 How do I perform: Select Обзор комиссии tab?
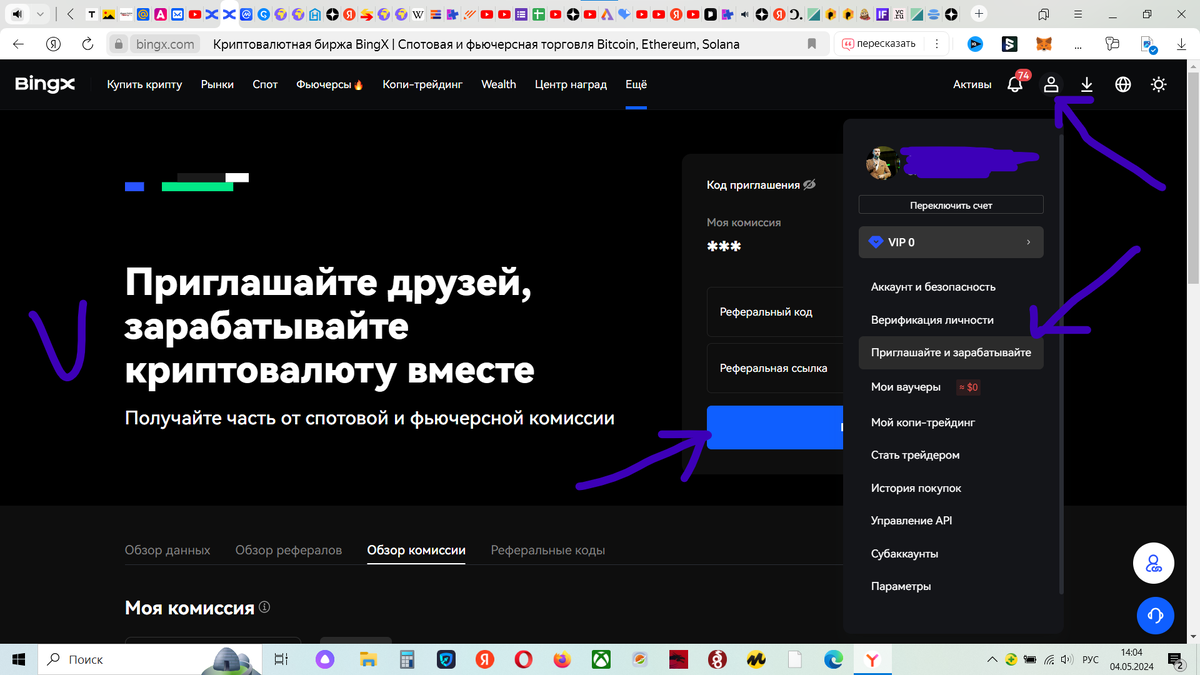click(x=416, y=550)
